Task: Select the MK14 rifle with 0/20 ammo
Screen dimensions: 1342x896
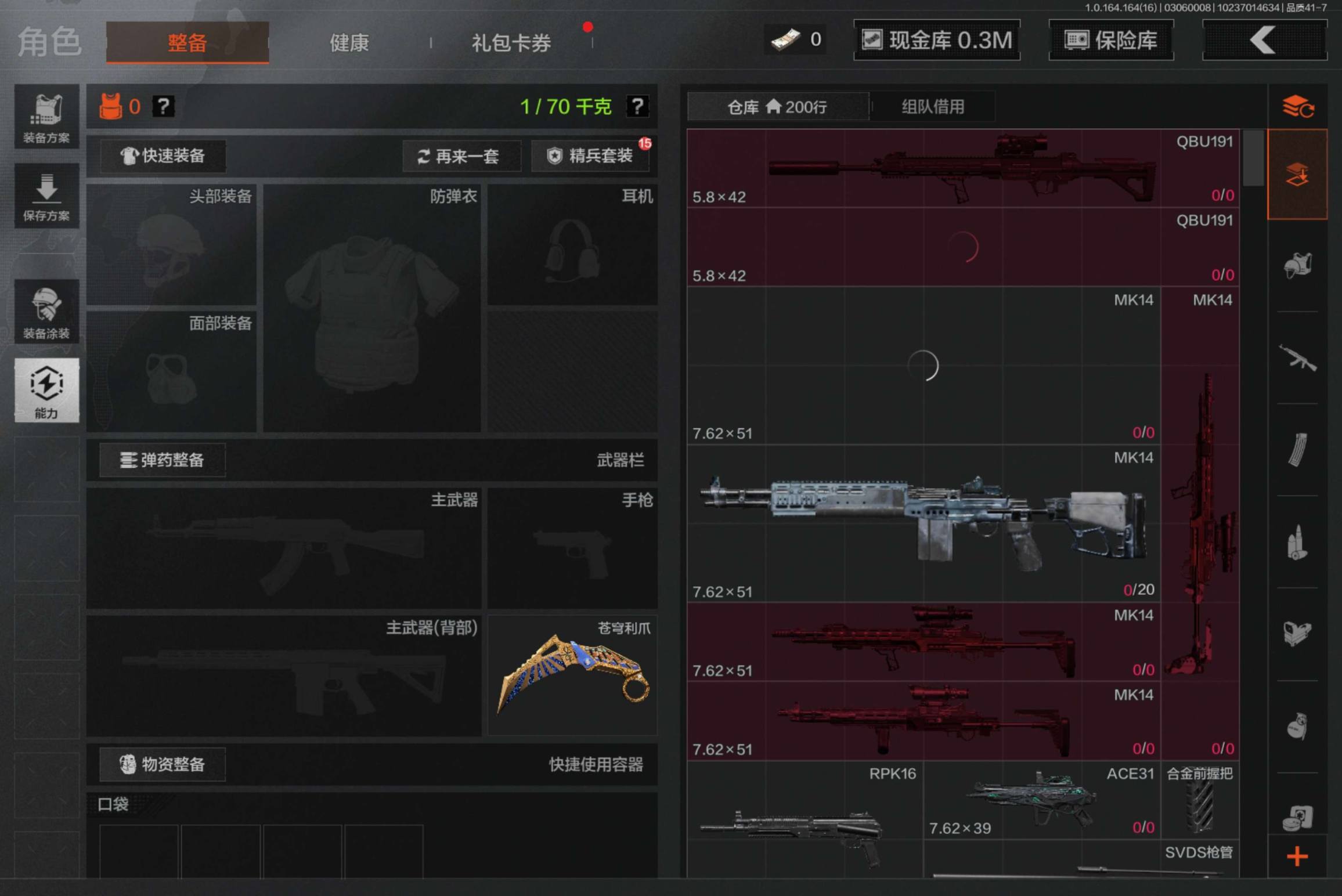Action: [923, 523]
